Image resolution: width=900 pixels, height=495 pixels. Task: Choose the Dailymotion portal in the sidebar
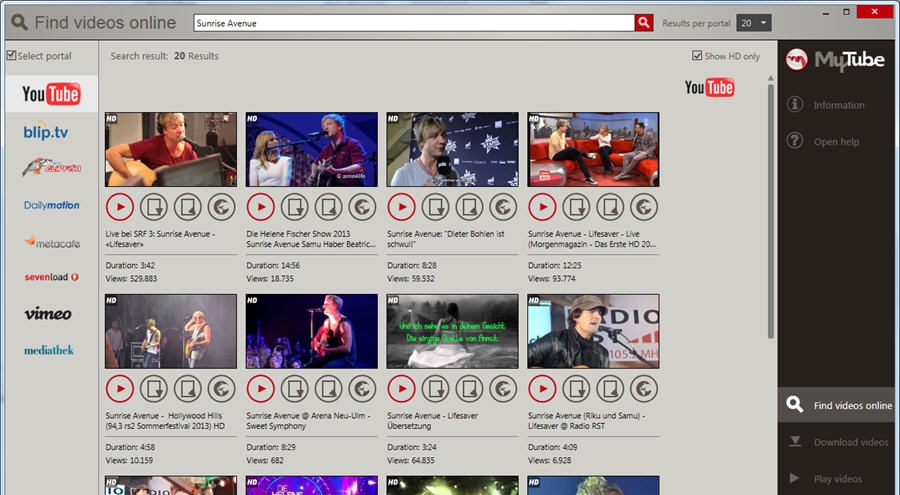click(51, 205)
